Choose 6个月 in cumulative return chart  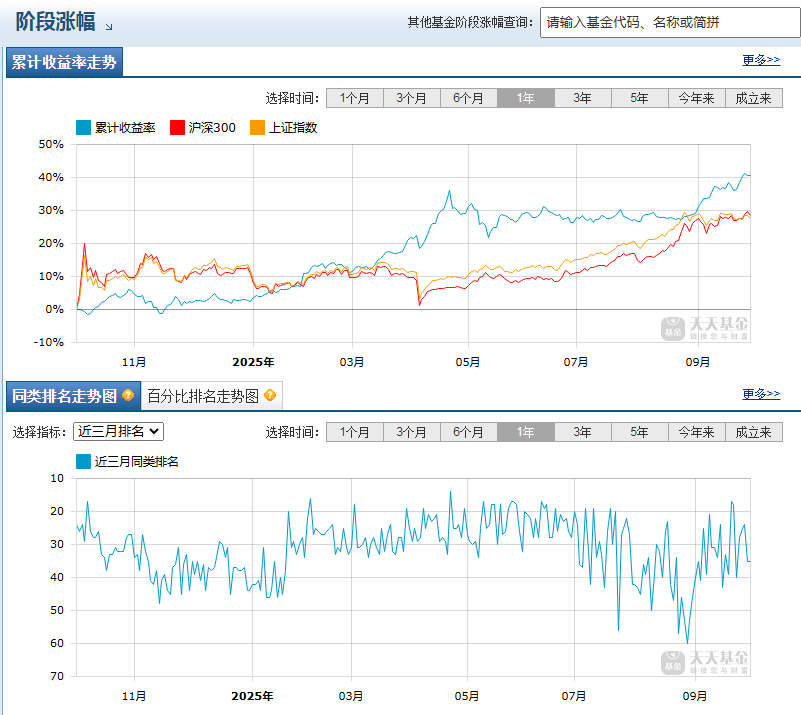(469, 98)
